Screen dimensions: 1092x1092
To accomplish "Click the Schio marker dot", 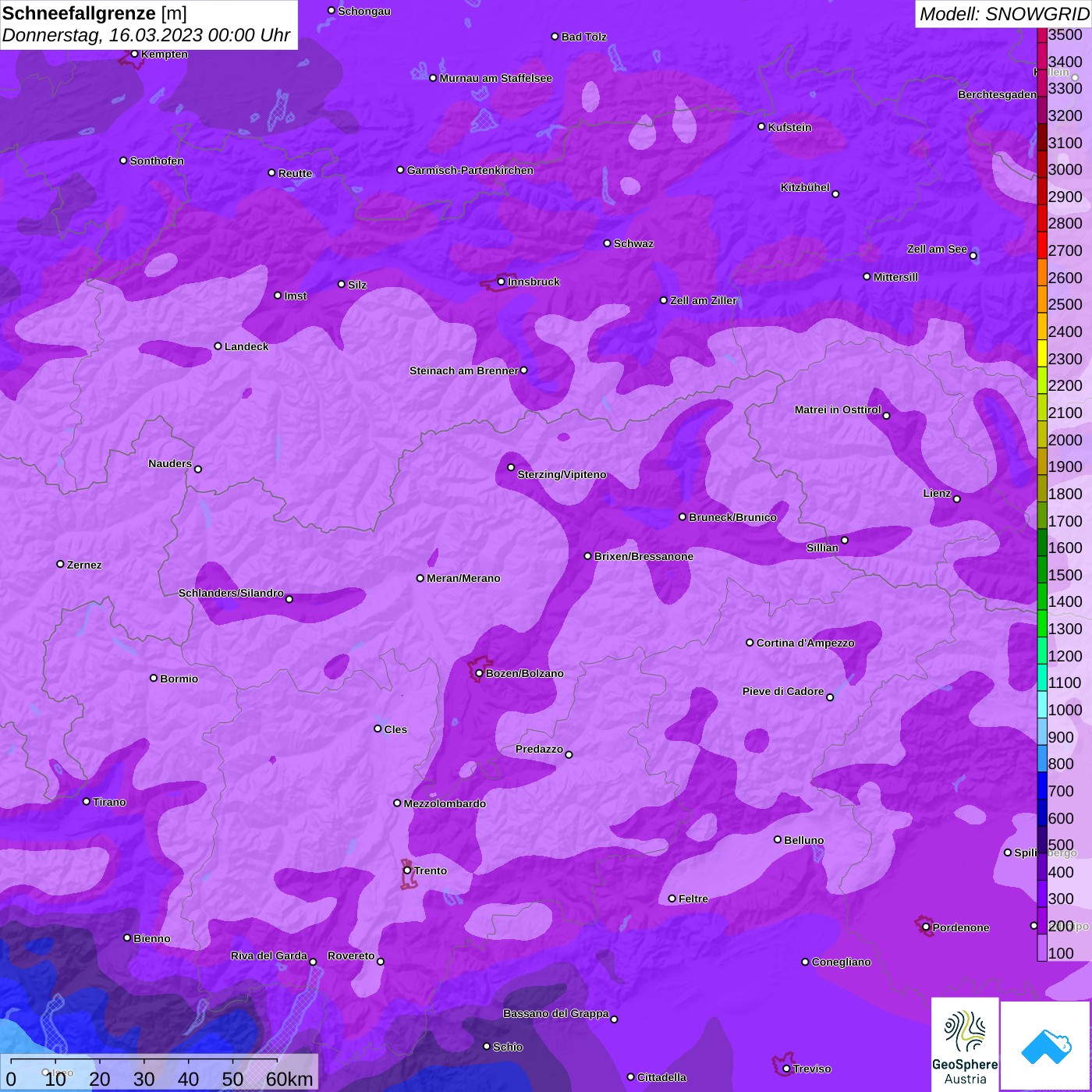I will (x=487, y=1047).
